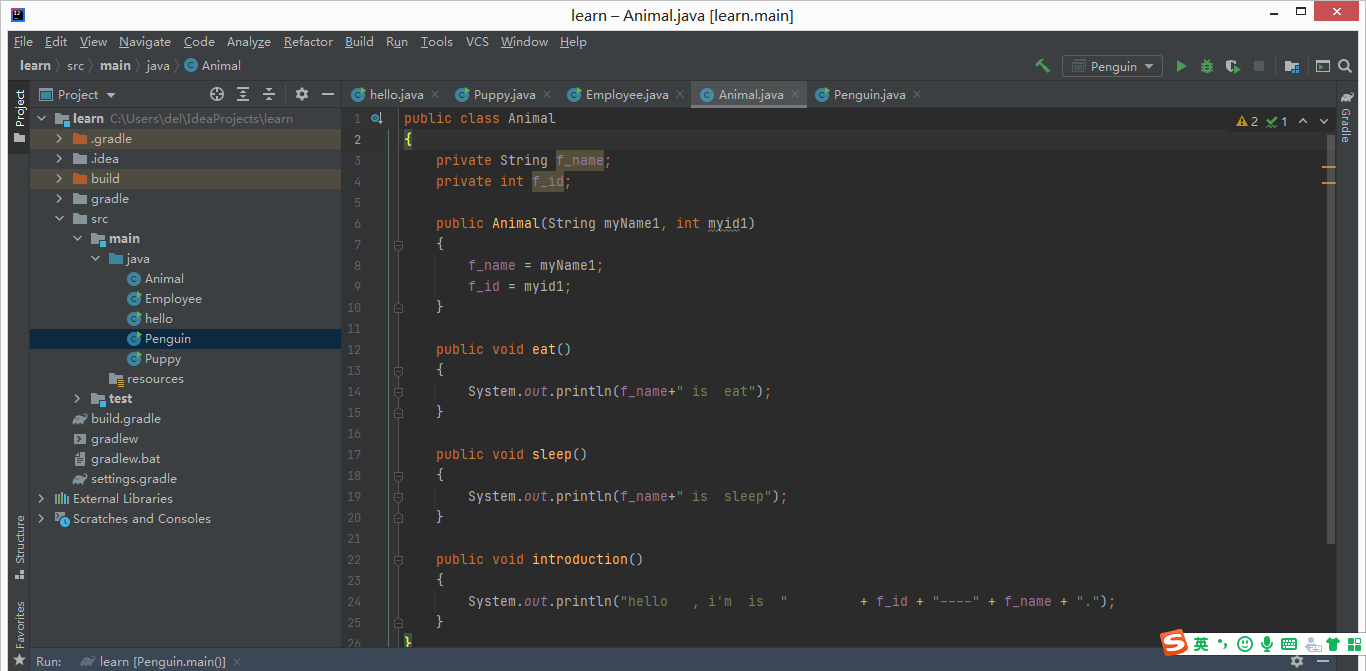Viewport: 1366px width, 671px height.
Task: Toggle code fold marker at line 7
Action: 398,244
